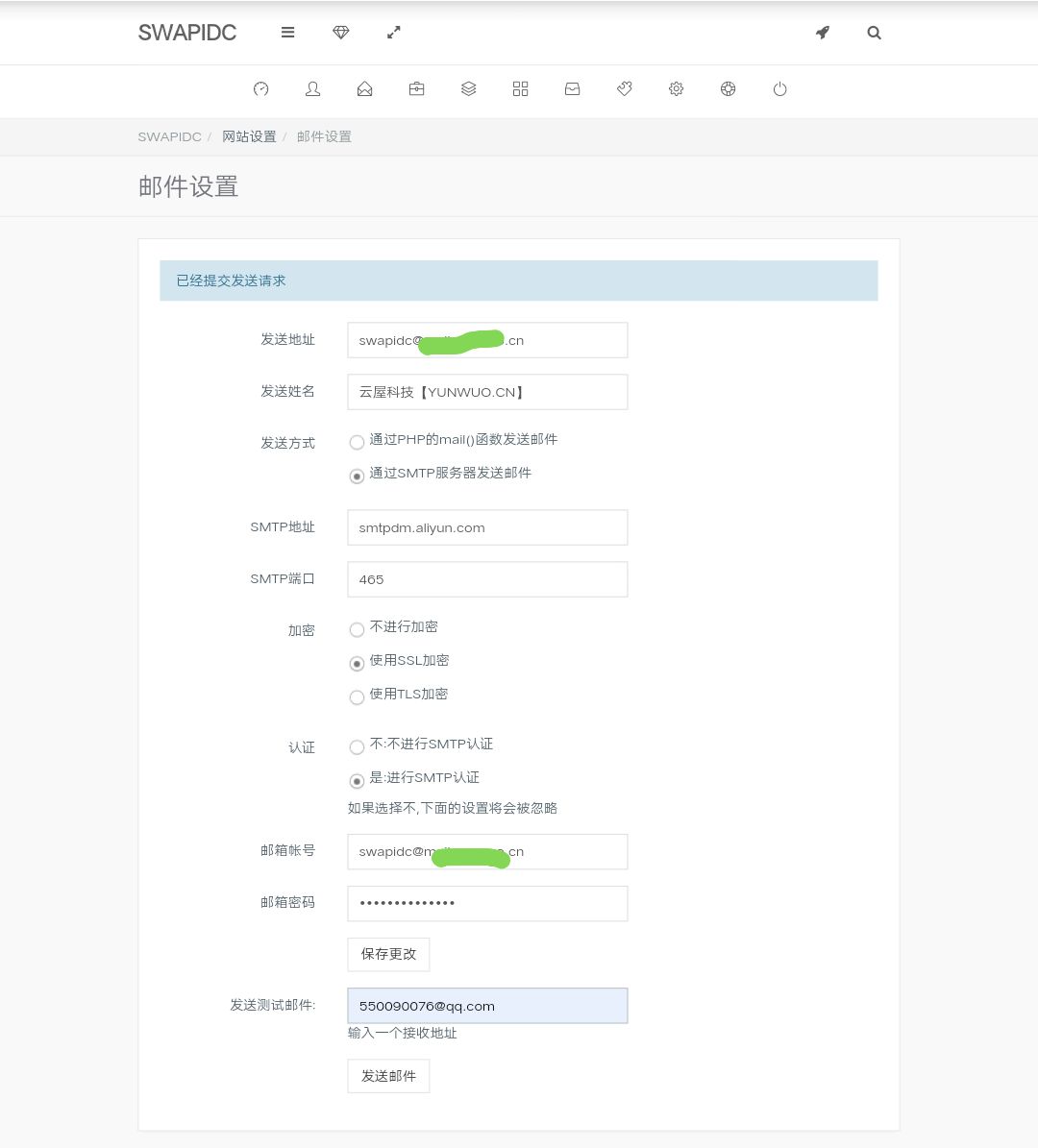Click the power logout icon

click(779, 88)
